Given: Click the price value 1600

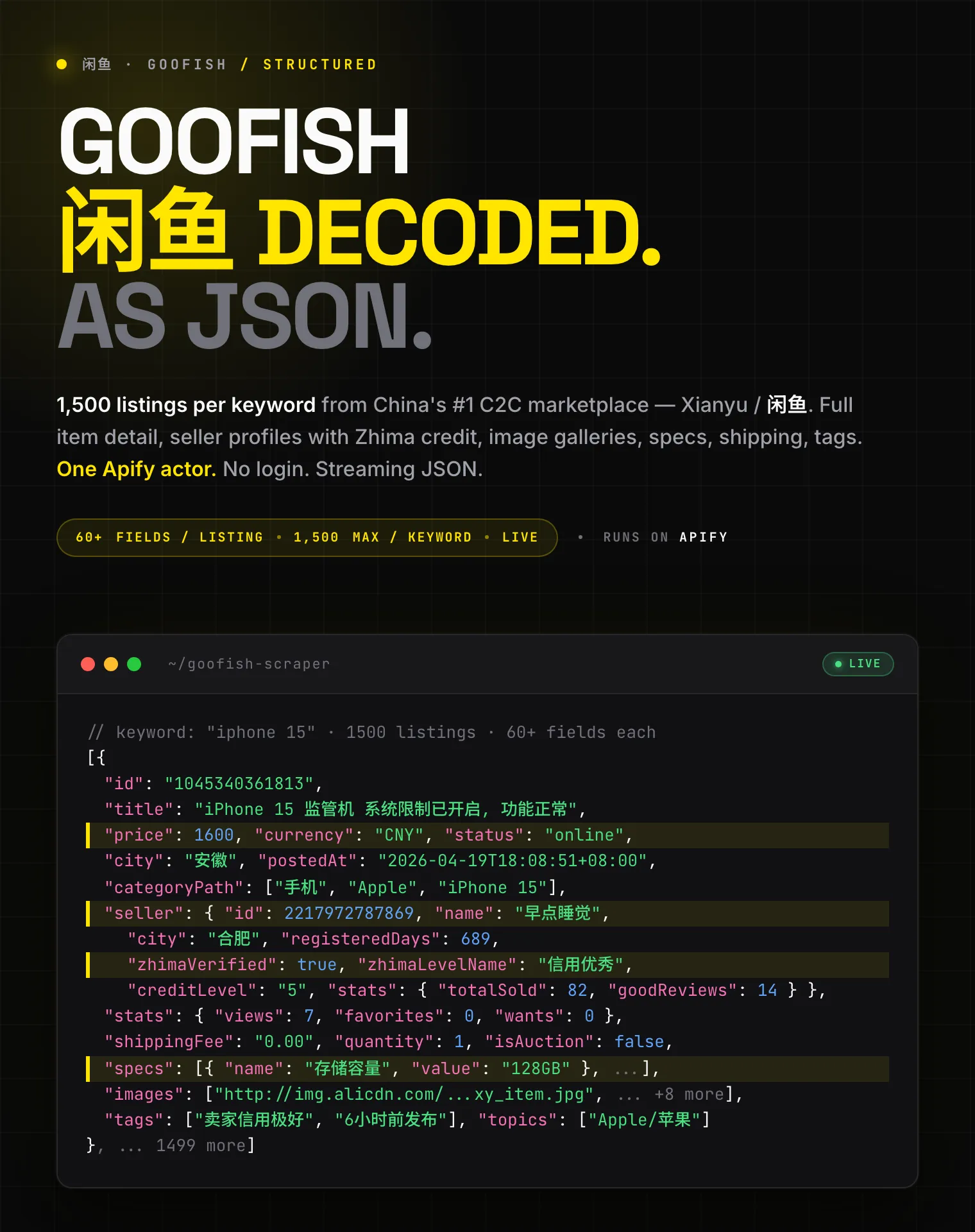Looking at the screenshot, I should (x=214, y=835).
